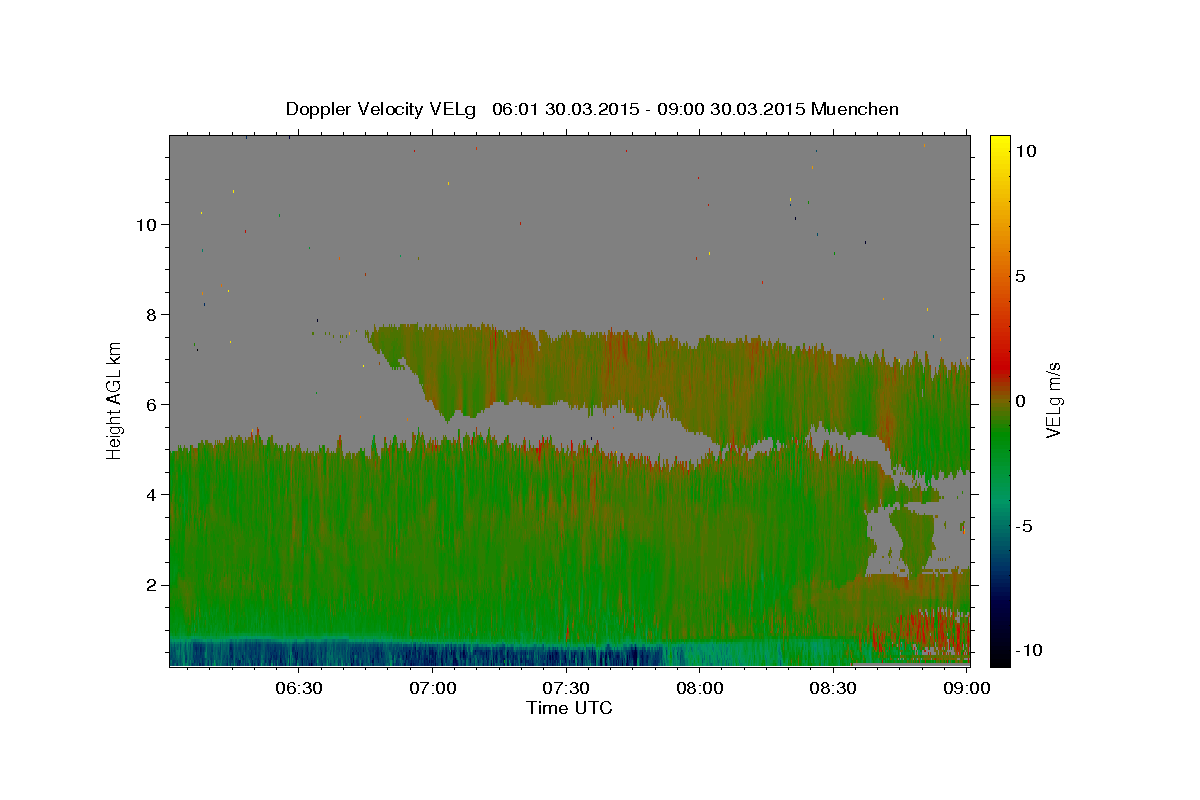
Task: Click the height axis label 4
Action: coord(150,494)
